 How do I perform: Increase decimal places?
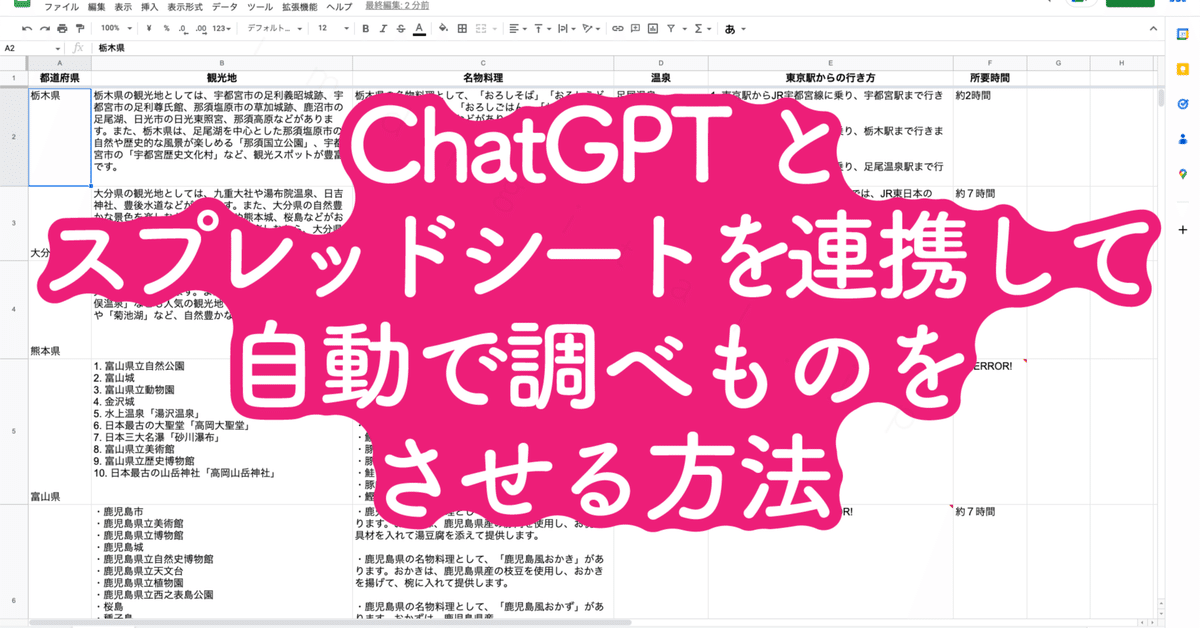click(202, 28)
